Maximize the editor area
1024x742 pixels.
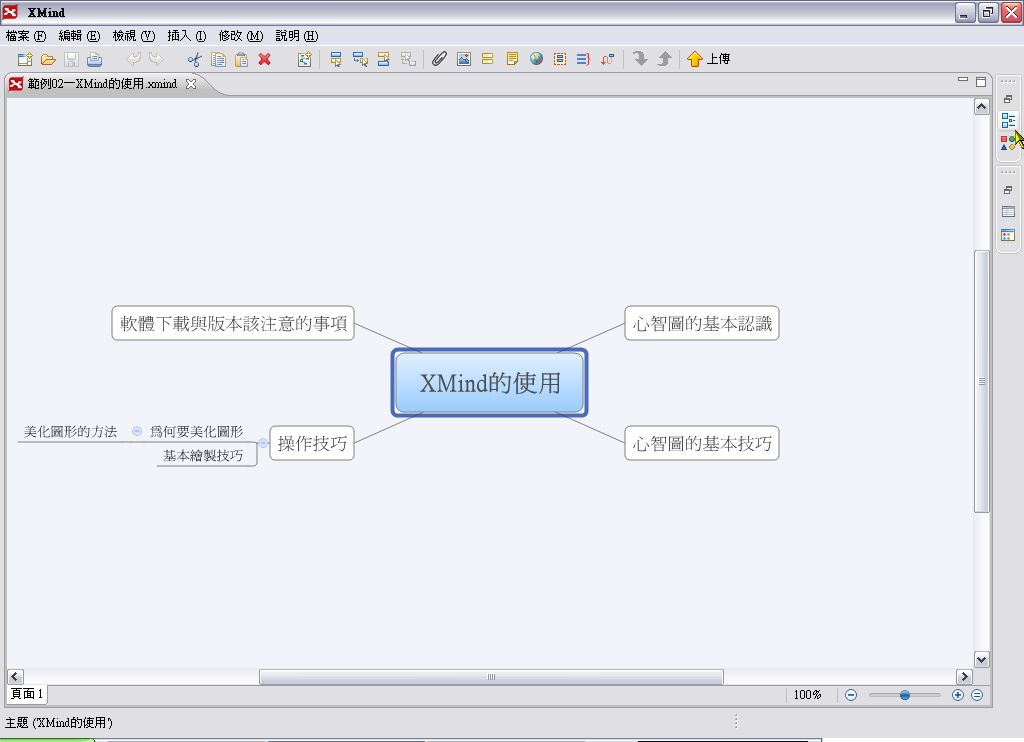pos(981,82)
